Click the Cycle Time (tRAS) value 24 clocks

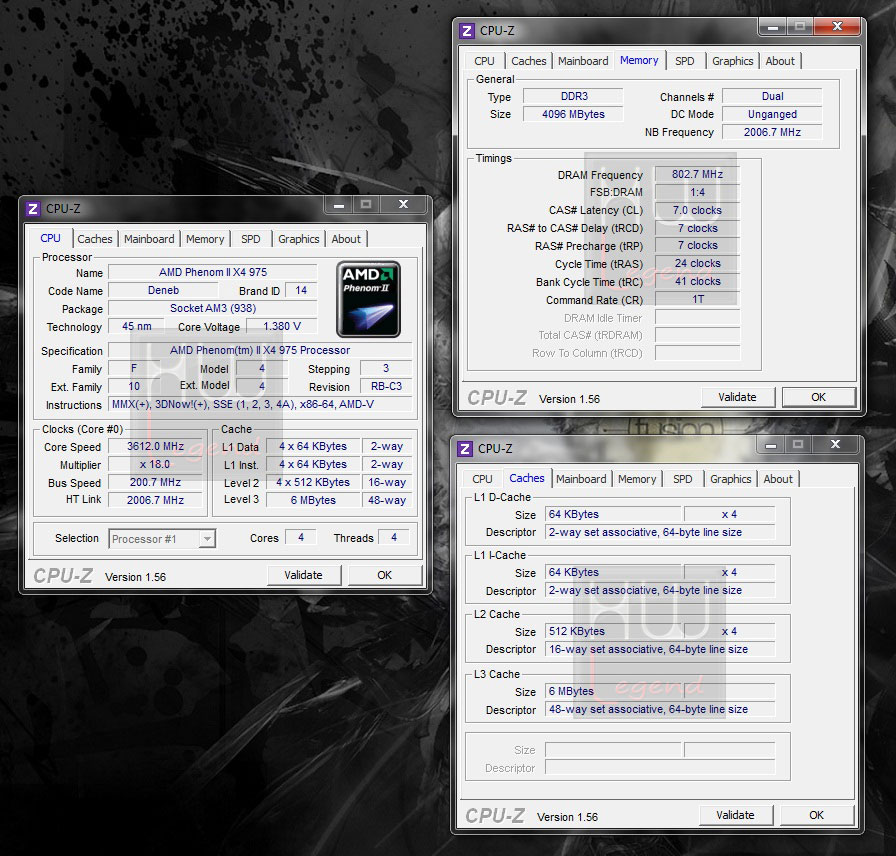click(697, 263)
